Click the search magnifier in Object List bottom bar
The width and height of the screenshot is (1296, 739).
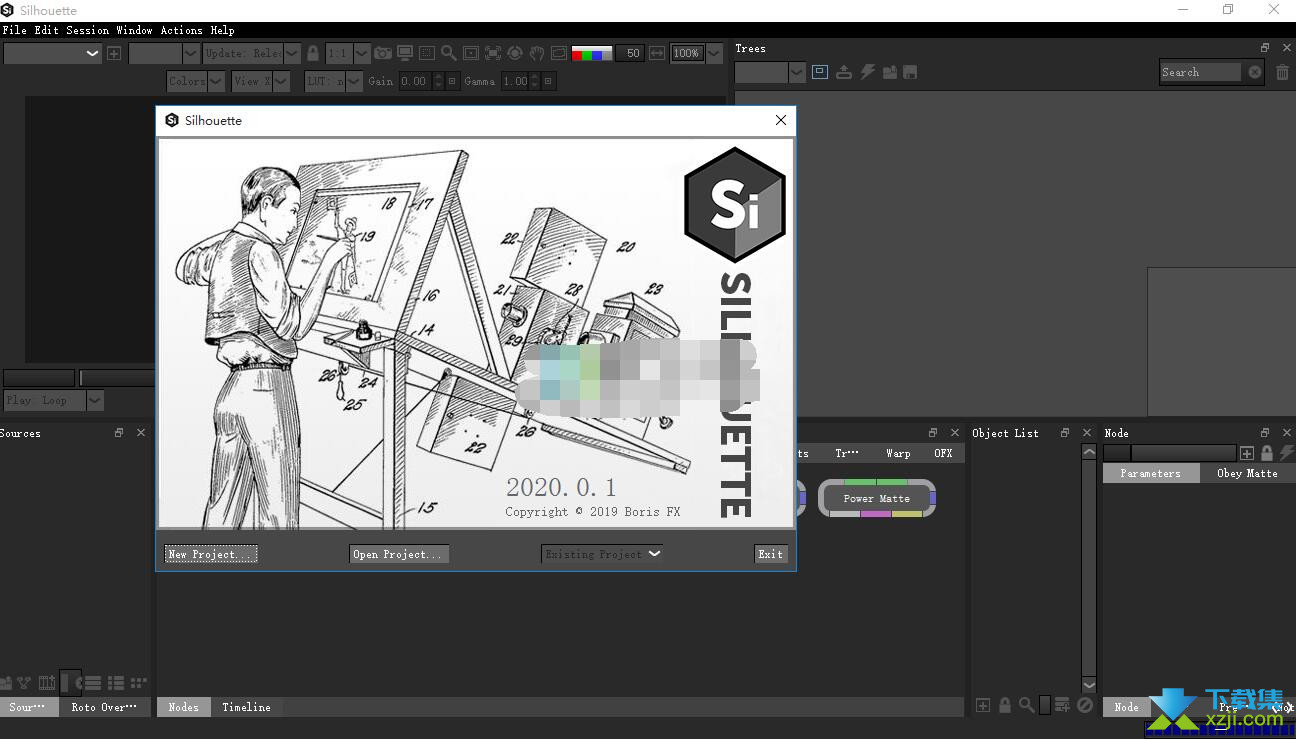point(1027,705)
